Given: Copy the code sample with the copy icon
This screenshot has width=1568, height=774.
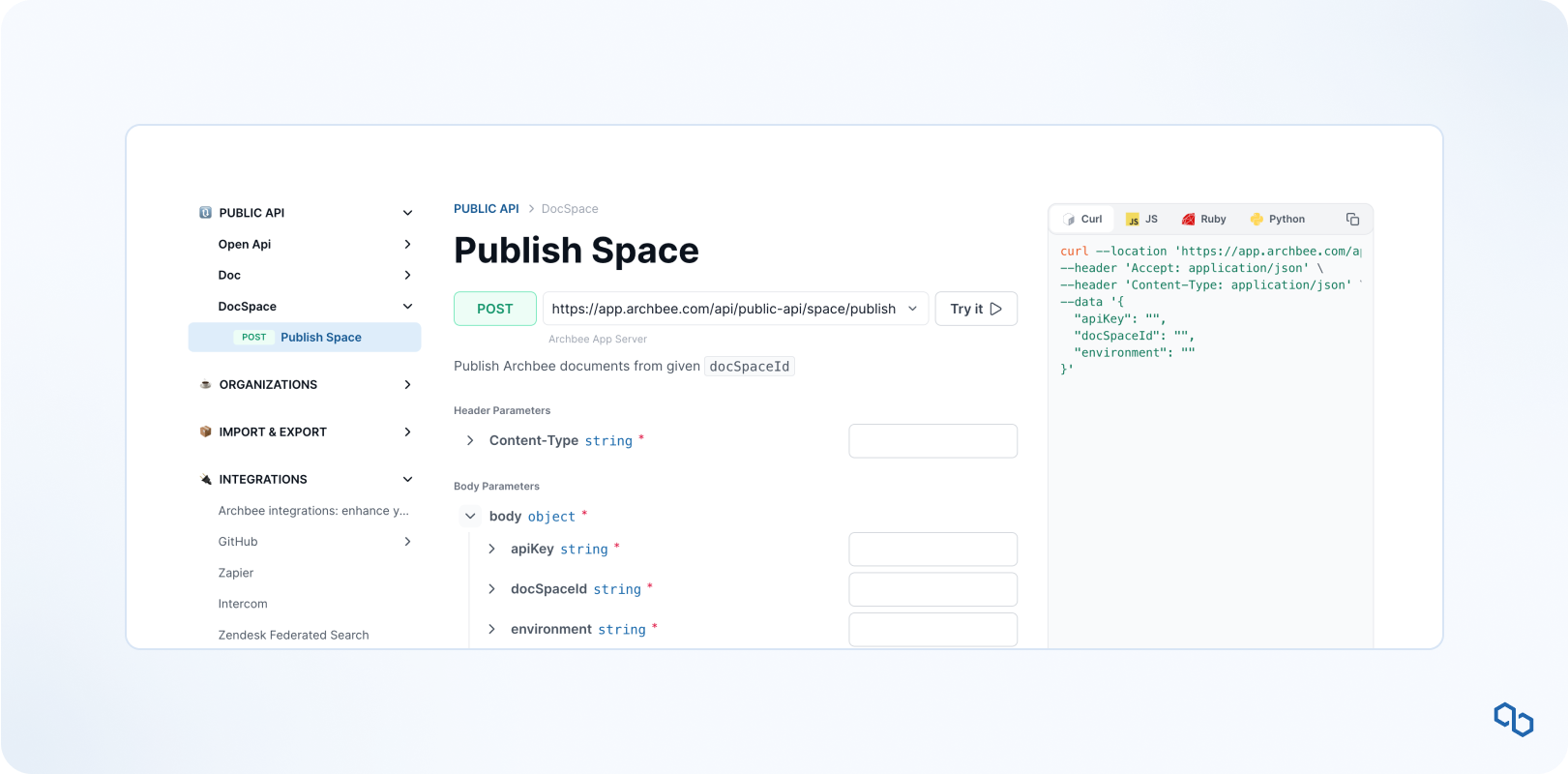Looking at the screenshot, I should [x=1352, y=220].
